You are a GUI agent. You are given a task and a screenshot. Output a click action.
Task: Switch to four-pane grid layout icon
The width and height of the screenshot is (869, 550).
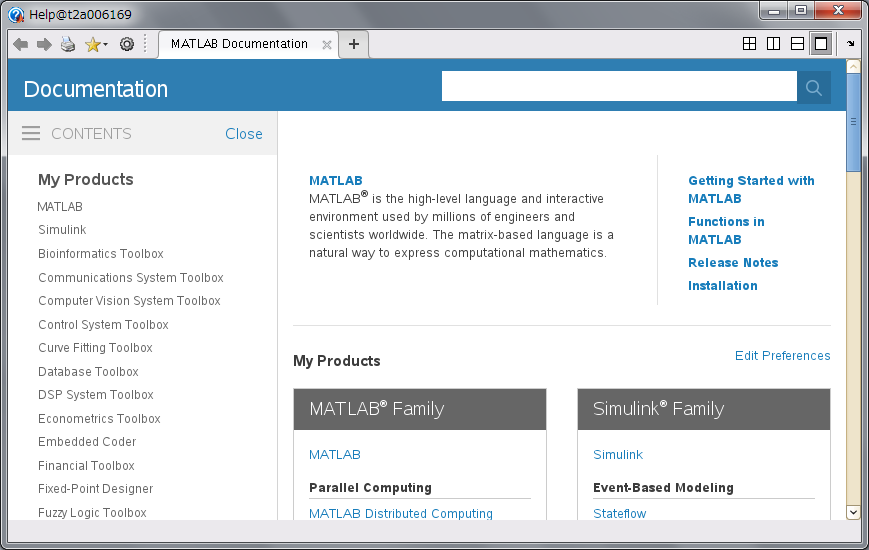(x=749, y=43)
